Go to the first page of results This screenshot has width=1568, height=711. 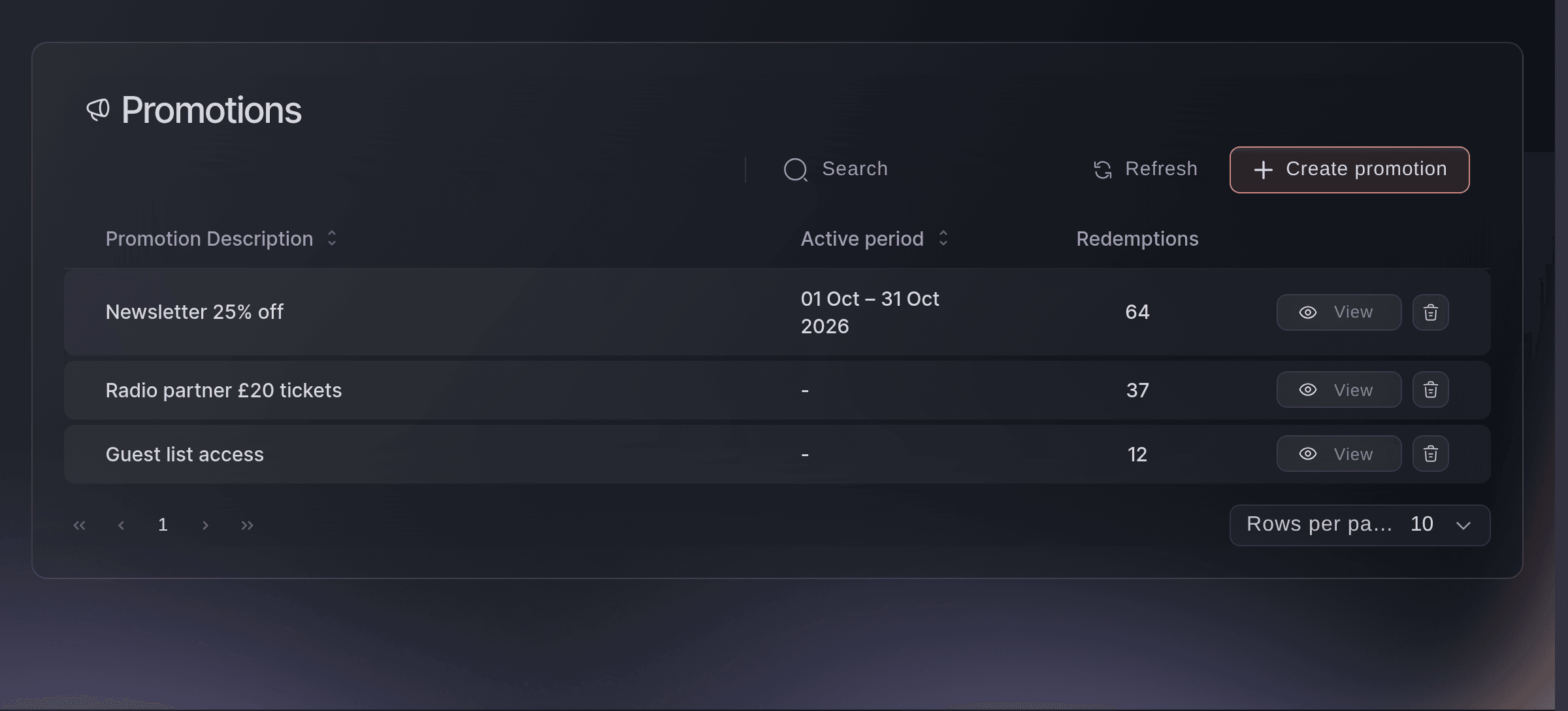click(79, 525)
